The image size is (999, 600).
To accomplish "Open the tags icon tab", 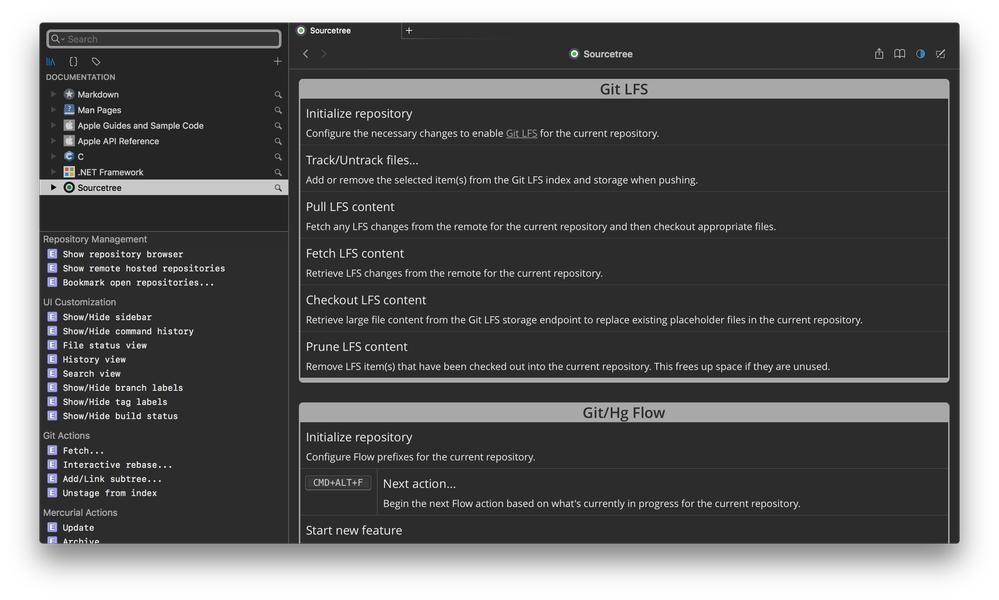I will [96, 62].
